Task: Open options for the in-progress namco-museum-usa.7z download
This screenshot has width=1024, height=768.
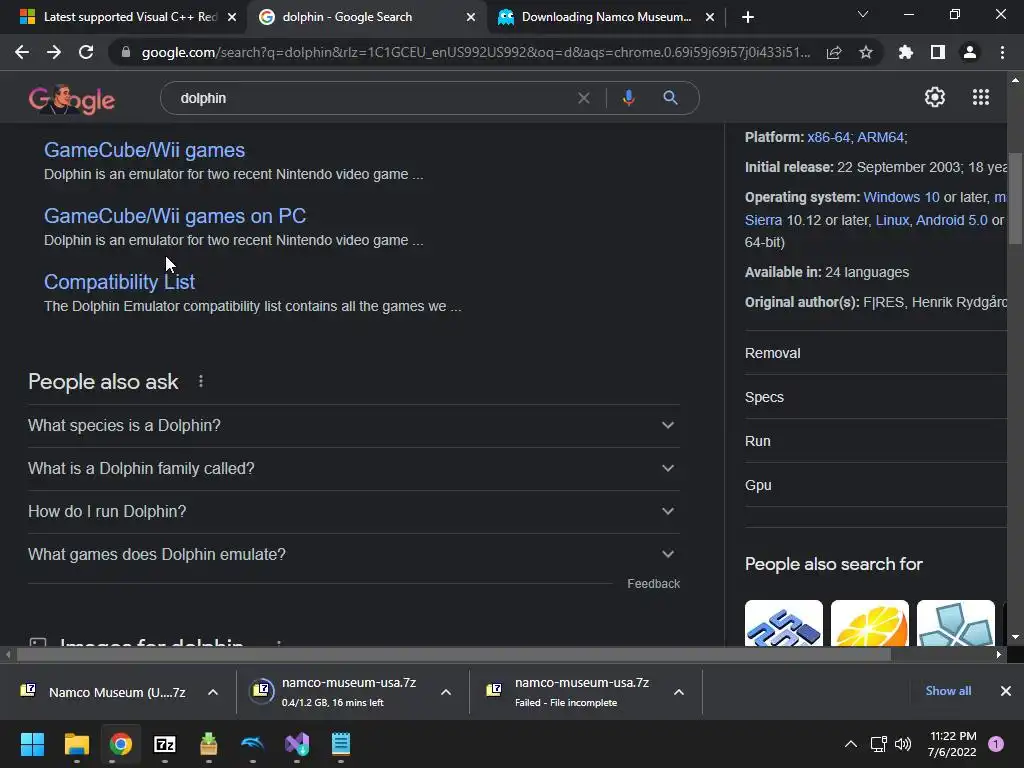Action: click(445, 692)
